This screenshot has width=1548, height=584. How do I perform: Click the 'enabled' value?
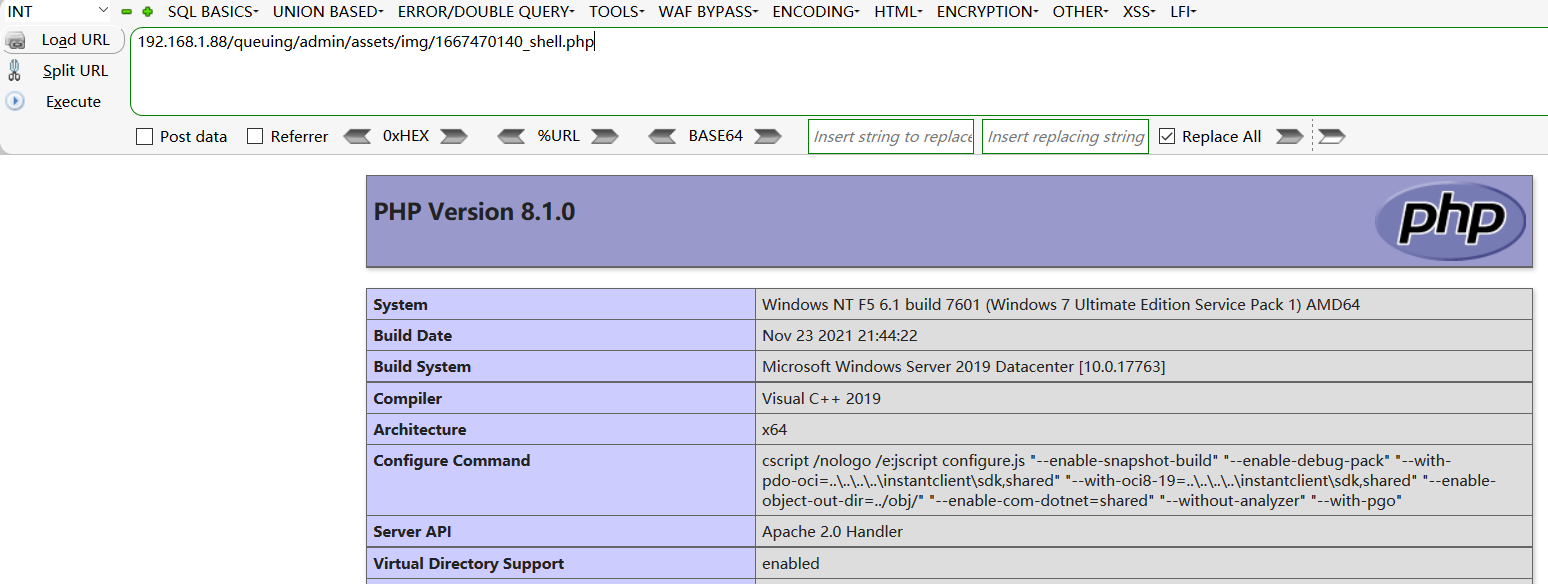[790, 564]
